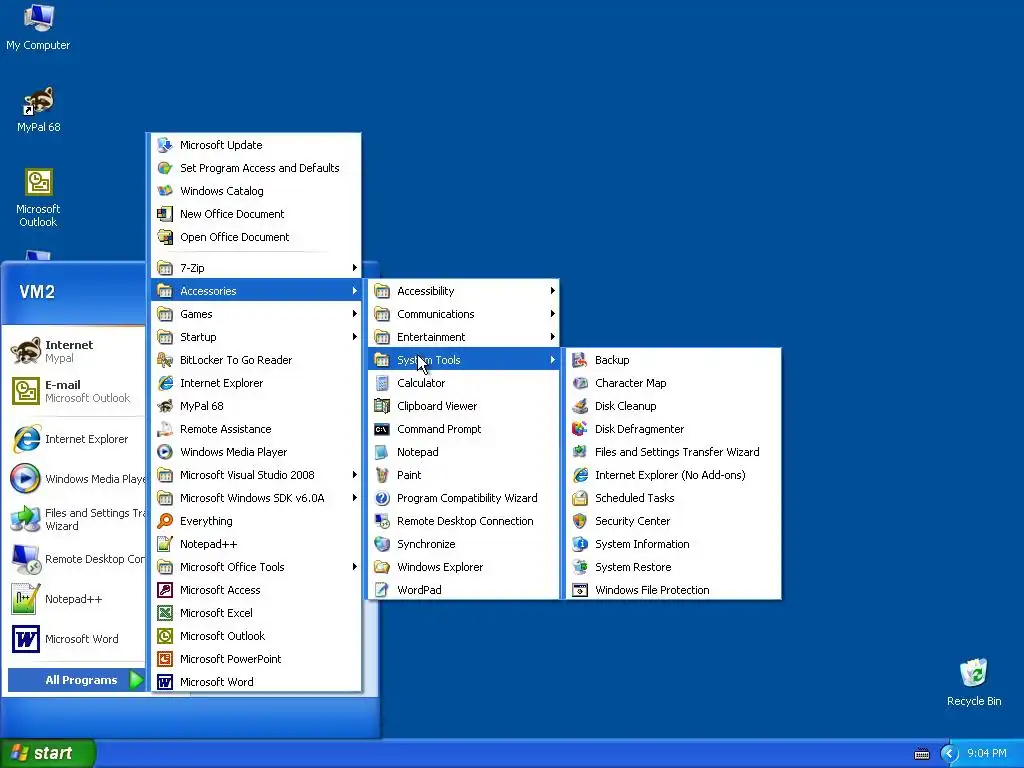Launch WordPad icon

point(382,590)
